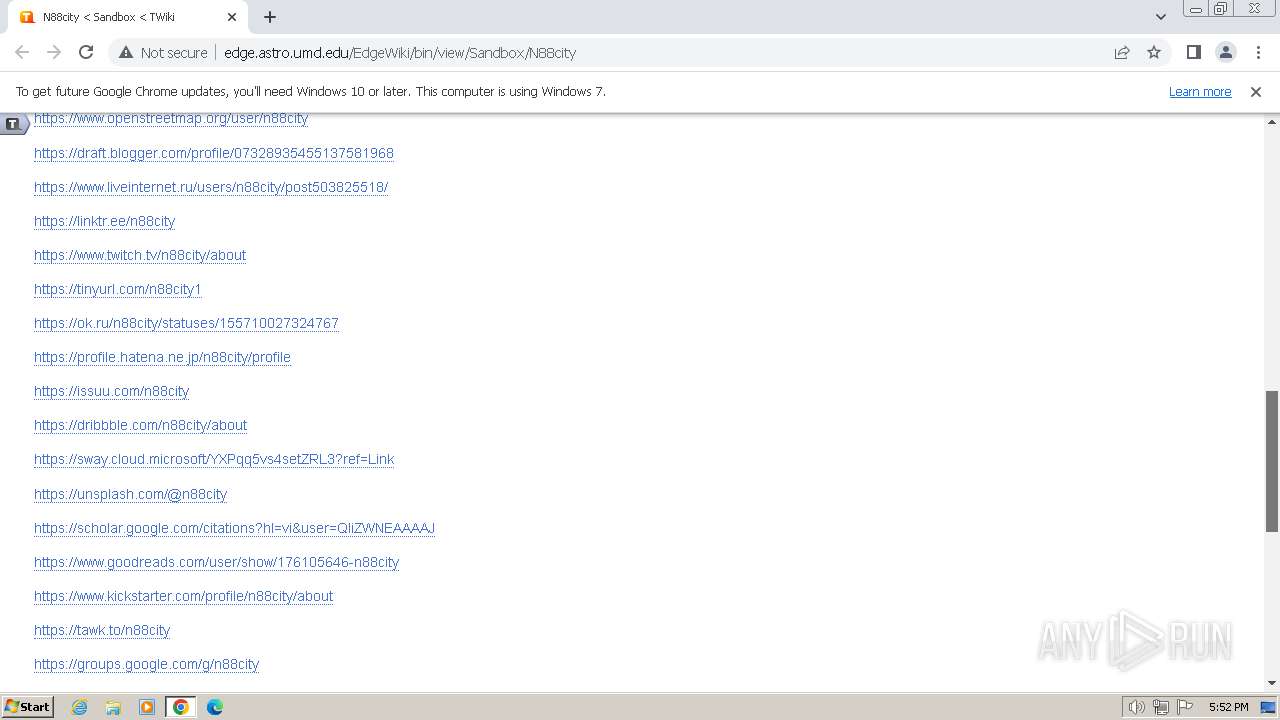Image resolution: width=1280 pixels, height=720 pixels.
Task: Open the dribbble.com n88city about link
Action: (140, 425)
